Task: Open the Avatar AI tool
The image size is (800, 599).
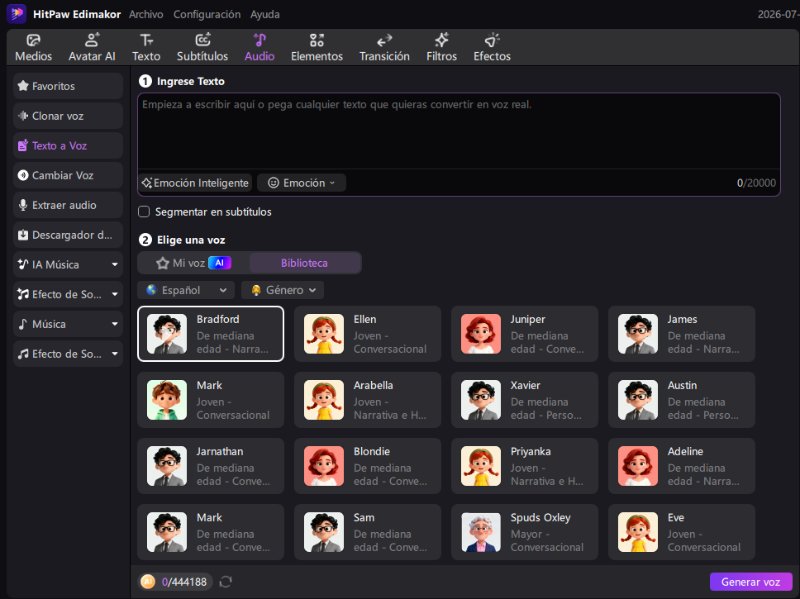Action: point(92,47)
